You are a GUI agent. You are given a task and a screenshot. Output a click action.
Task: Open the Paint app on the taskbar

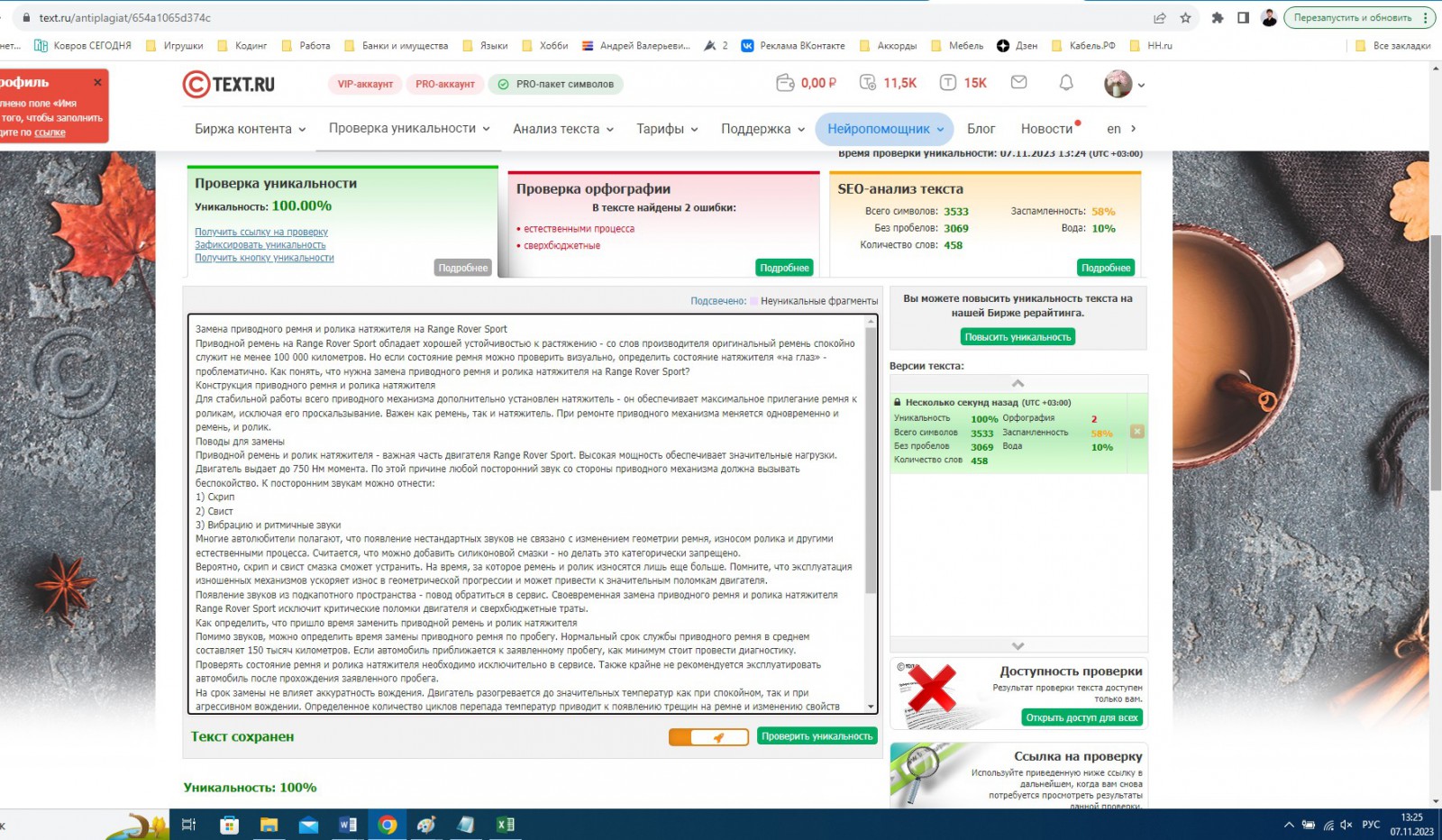(x=426, y=825)
